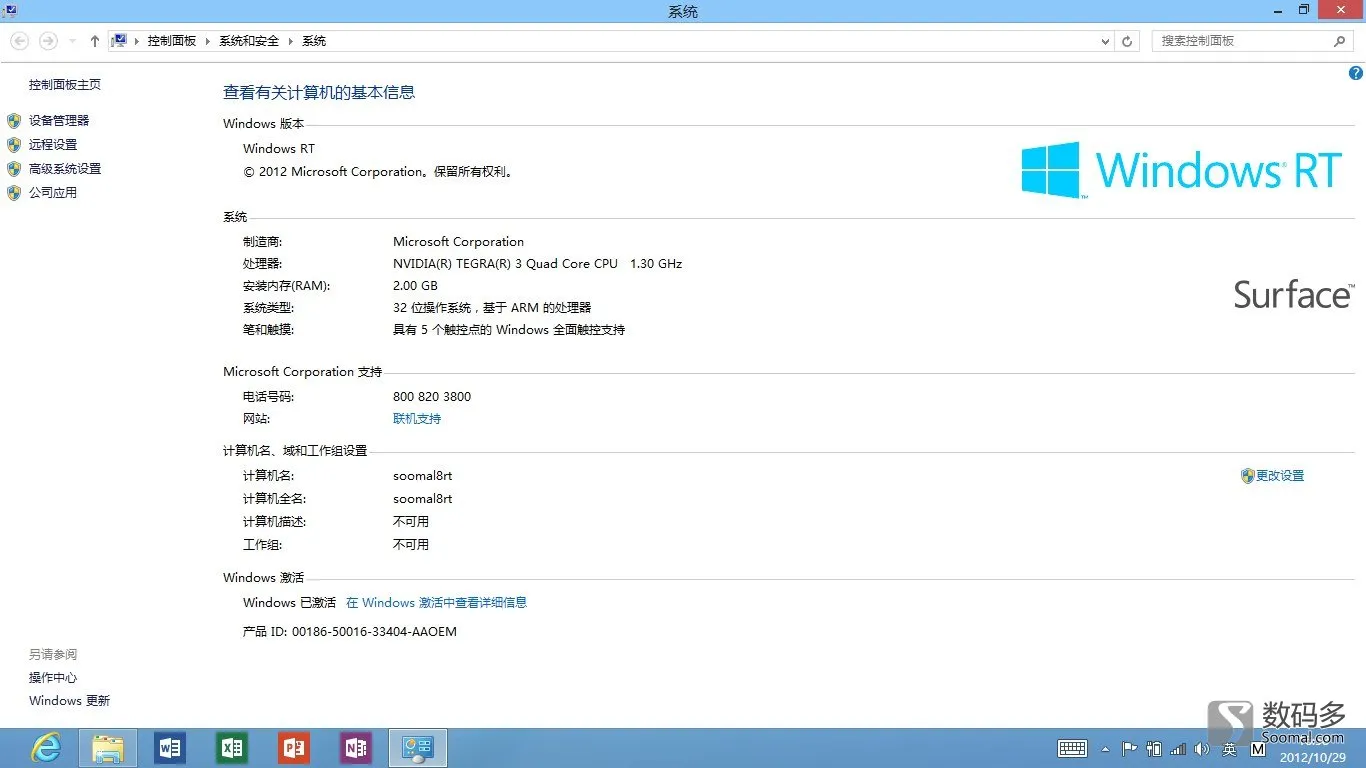The image size is (1366, 768).
Task: Click 更改设置 to change computer name
Action: [1280, 476]
